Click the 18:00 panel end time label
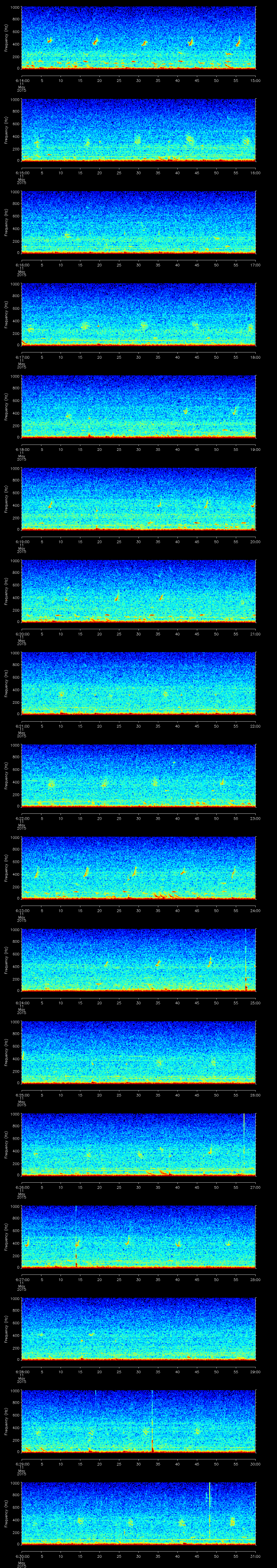This screenshot has width=277, height=1568. pos(255,357)
